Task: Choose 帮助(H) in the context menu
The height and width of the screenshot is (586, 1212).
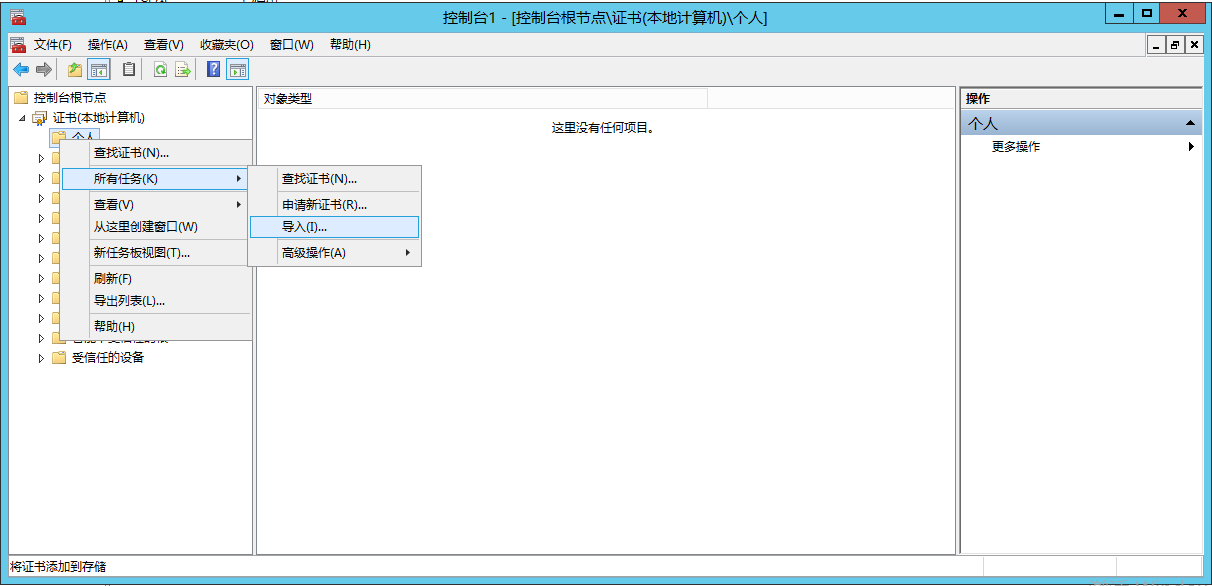Action: pyautogui.click(x=155, y=327)
